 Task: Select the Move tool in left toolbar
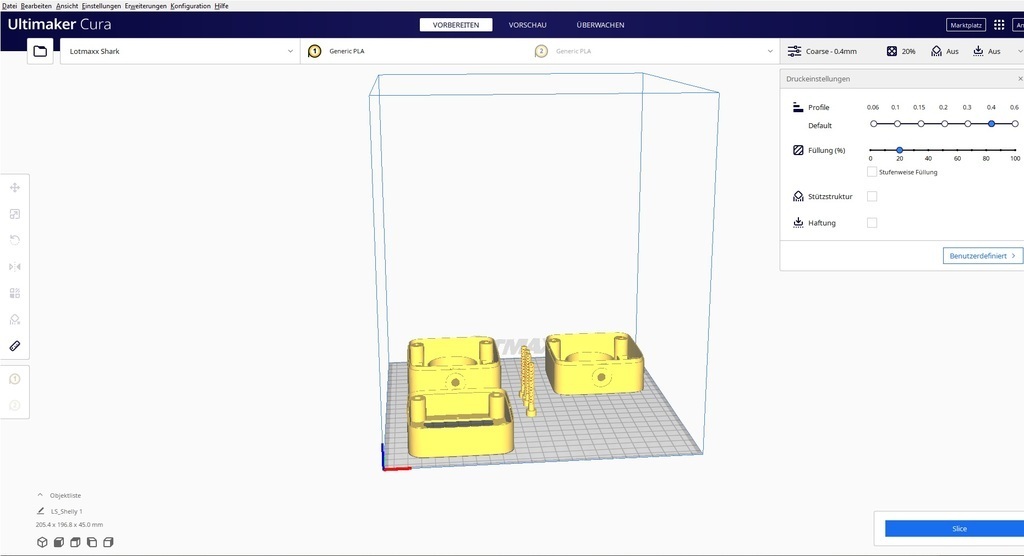tap(15, 188)
